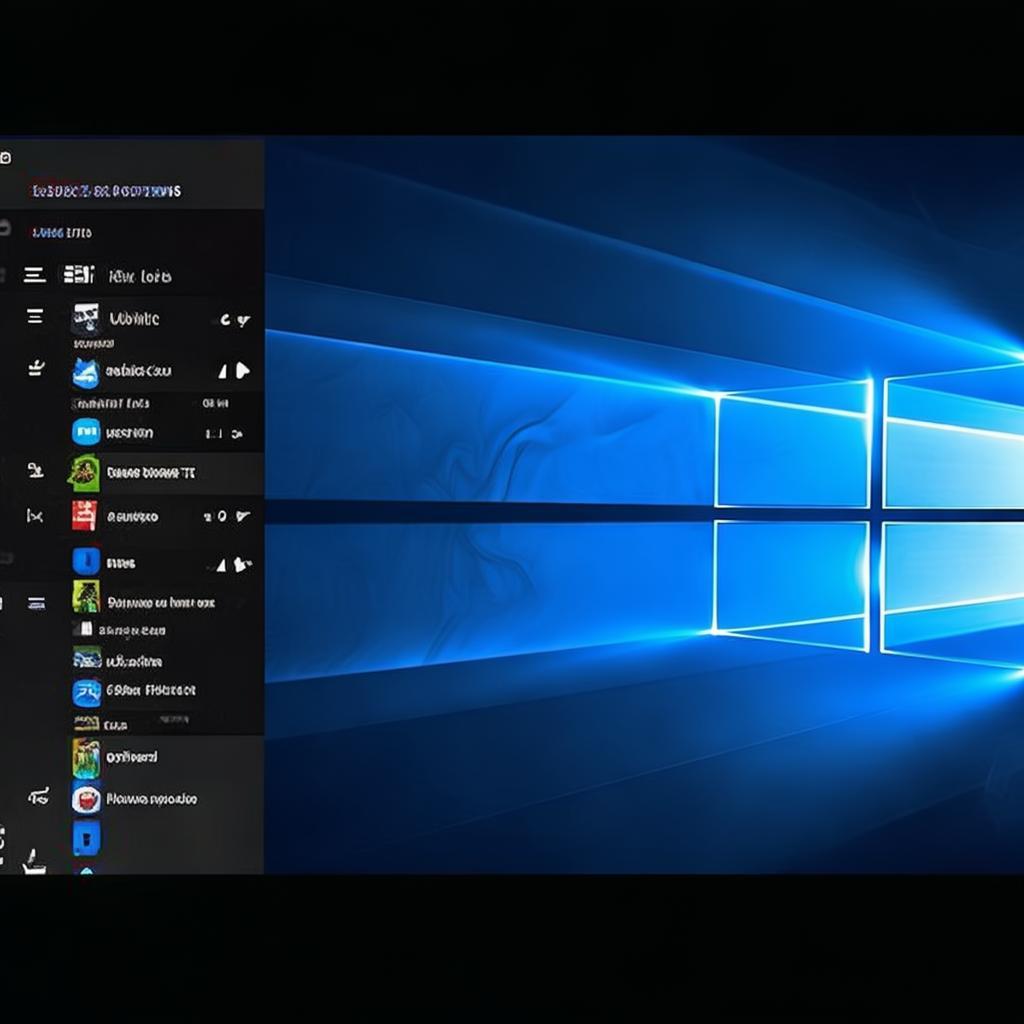Screen dimensions: 1024x1024
Task: Click the download-tray sidebar icon beside fox app
Action: pyautogui.click(x=36, y=369)
